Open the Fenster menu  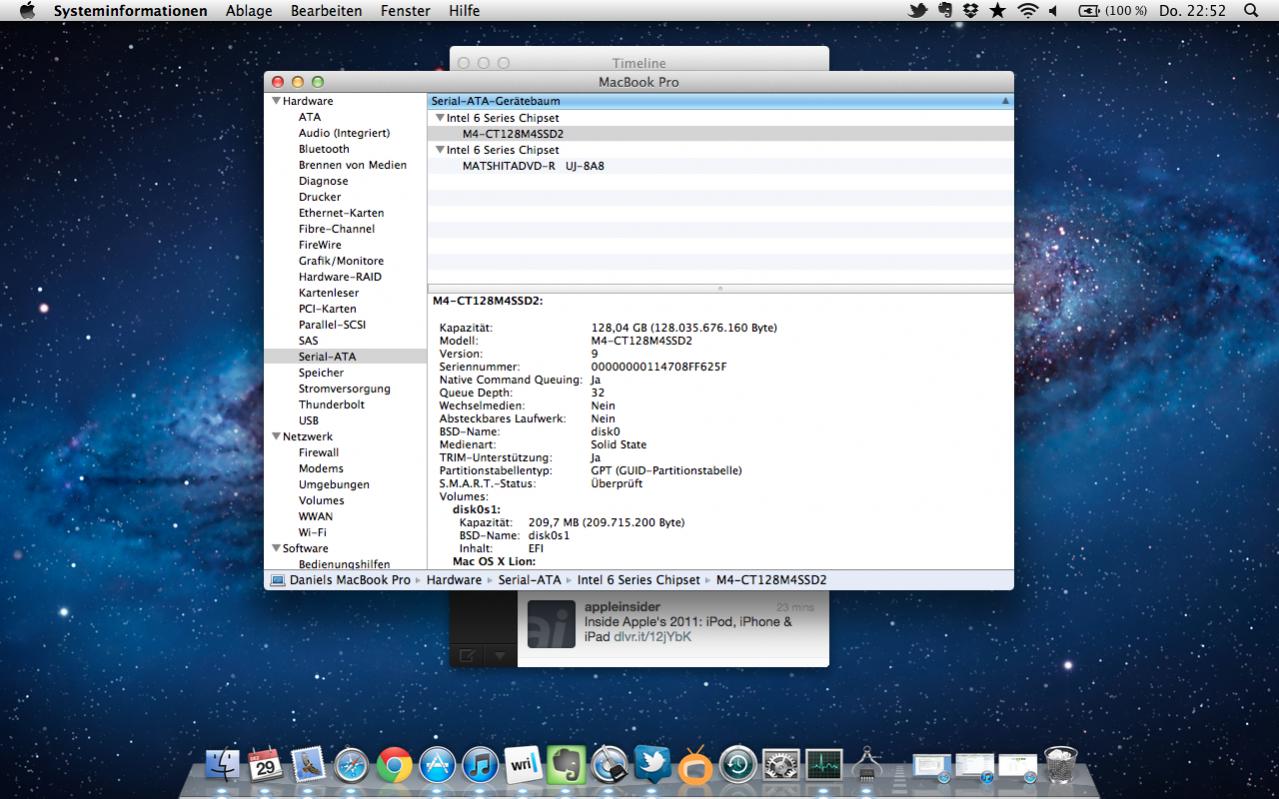pos(405,11)
